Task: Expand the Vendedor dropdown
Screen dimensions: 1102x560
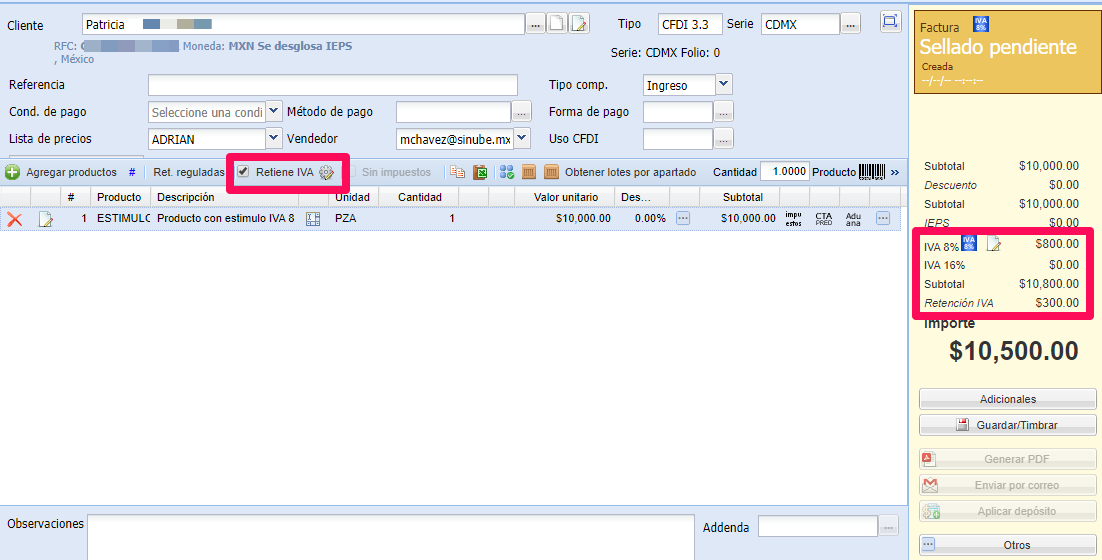Action: click(522, 138)
